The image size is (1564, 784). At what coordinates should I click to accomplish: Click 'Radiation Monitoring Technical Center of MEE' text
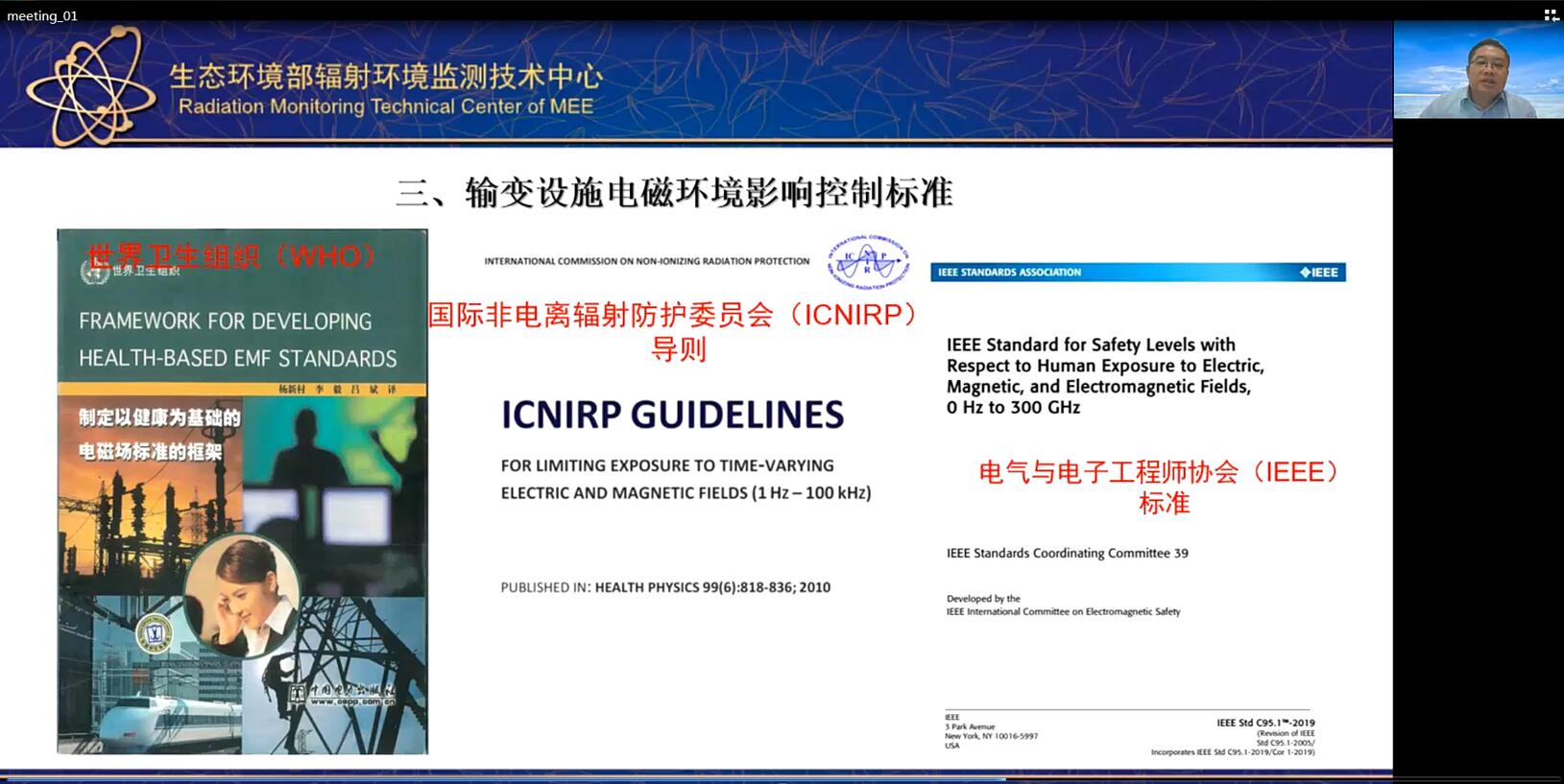tap(386, 107)
